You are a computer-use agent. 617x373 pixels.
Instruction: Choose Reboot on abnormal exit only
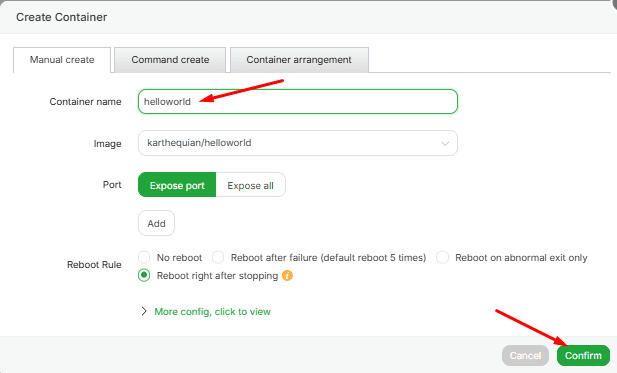(x=442, y=257)
